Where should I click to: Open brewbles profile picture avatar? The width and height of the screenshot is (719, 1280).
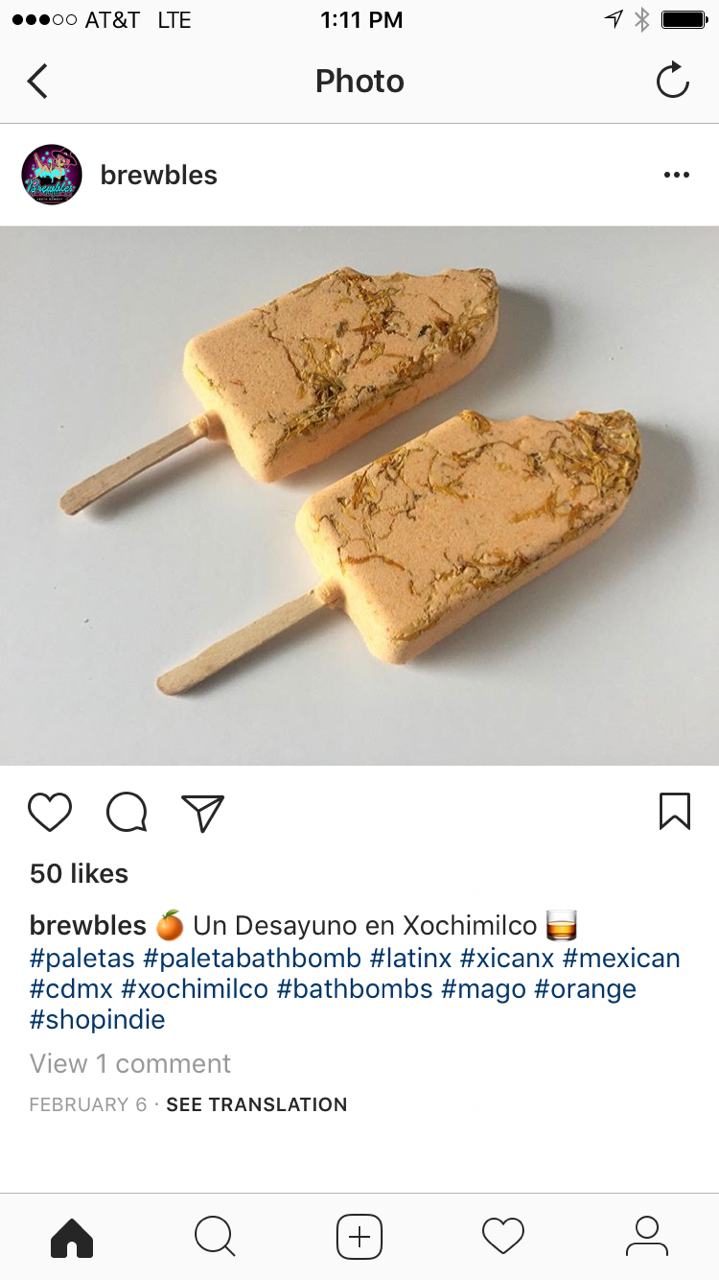click(52, 175)
